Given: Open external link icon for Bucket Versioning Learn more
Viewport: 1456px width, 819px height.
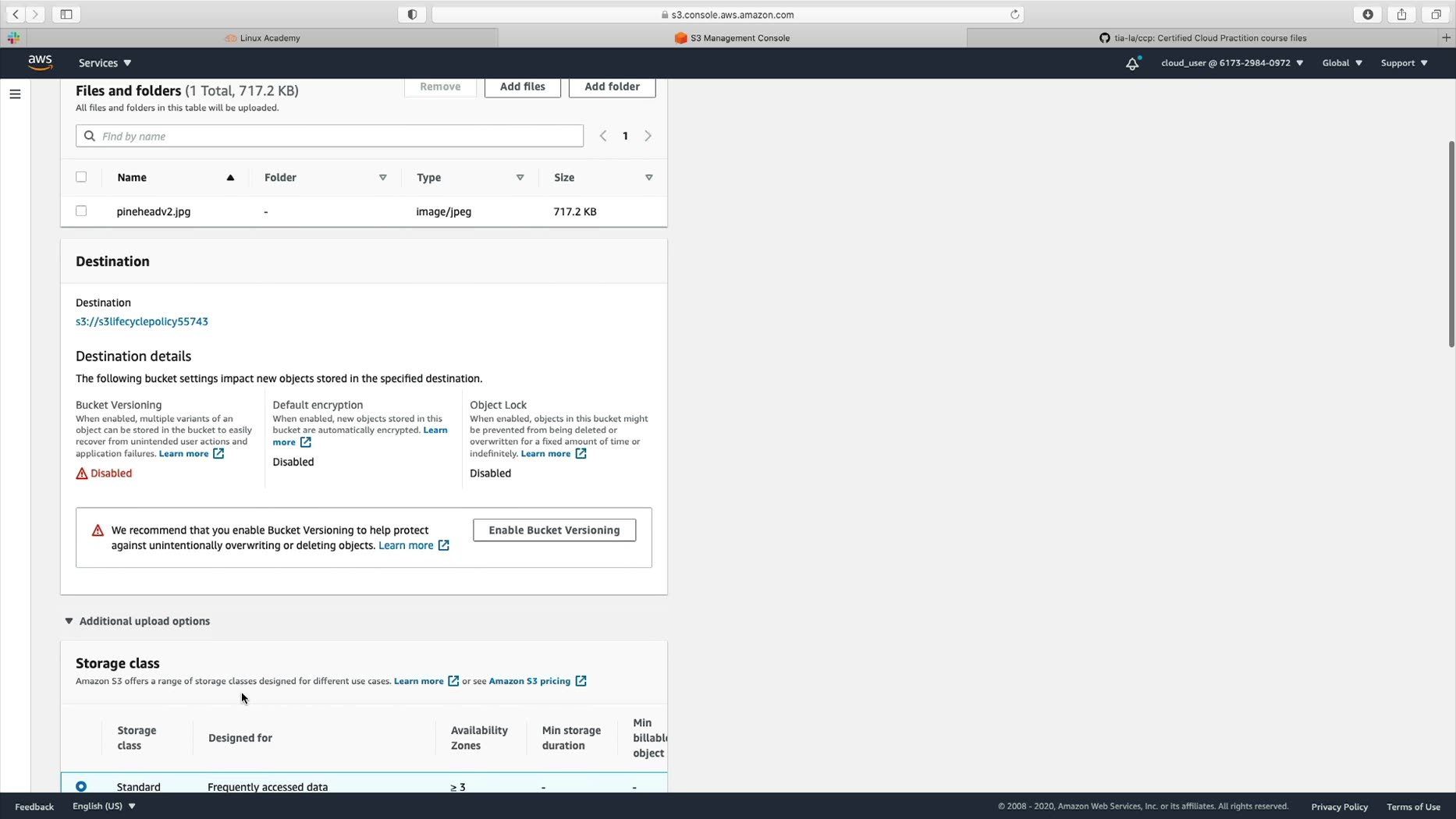Looking at the screenshot, I should [x=218, y=453].
